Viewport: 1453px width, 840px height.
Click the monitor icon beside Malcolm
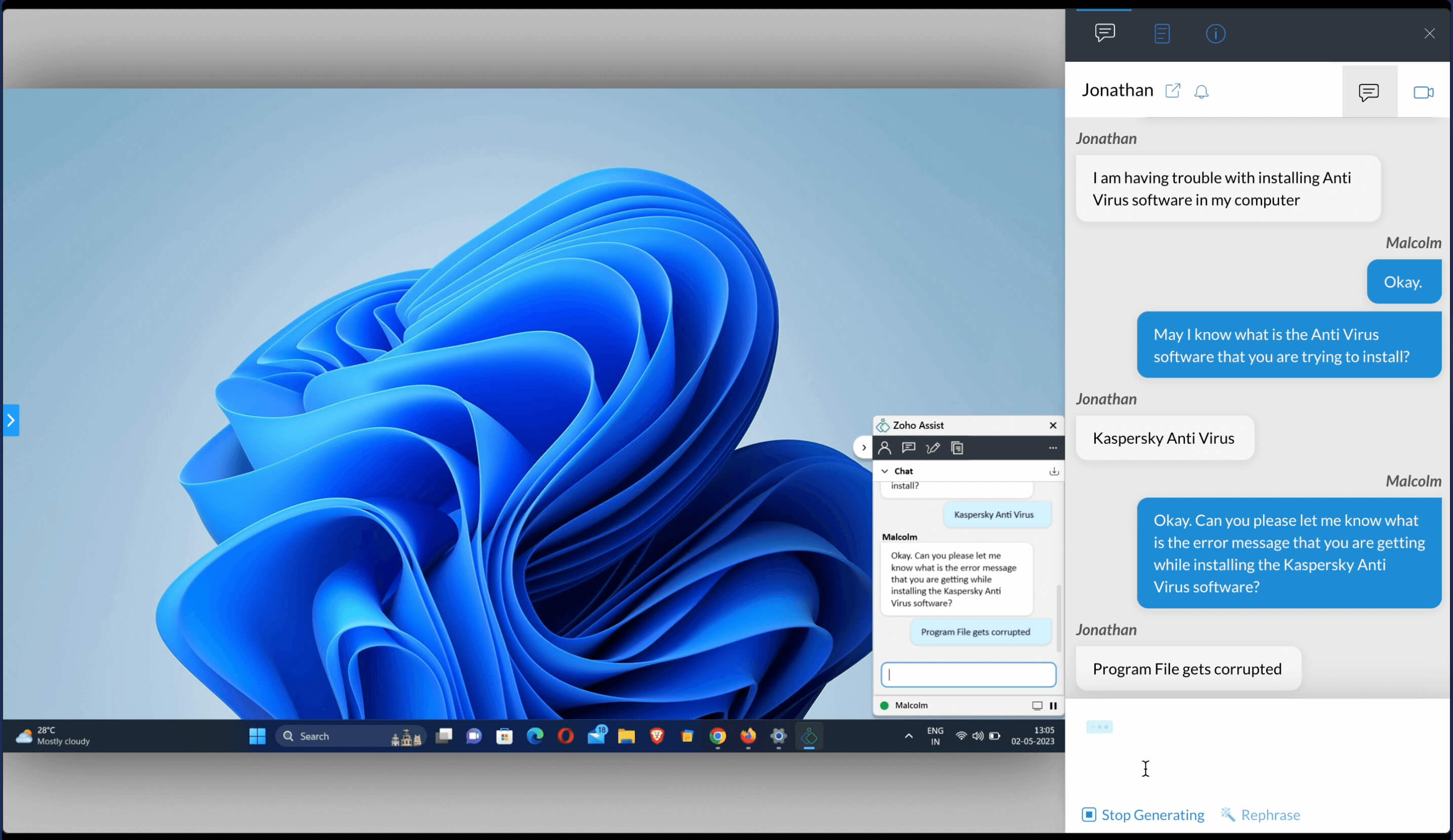[x=1037, y=705]
